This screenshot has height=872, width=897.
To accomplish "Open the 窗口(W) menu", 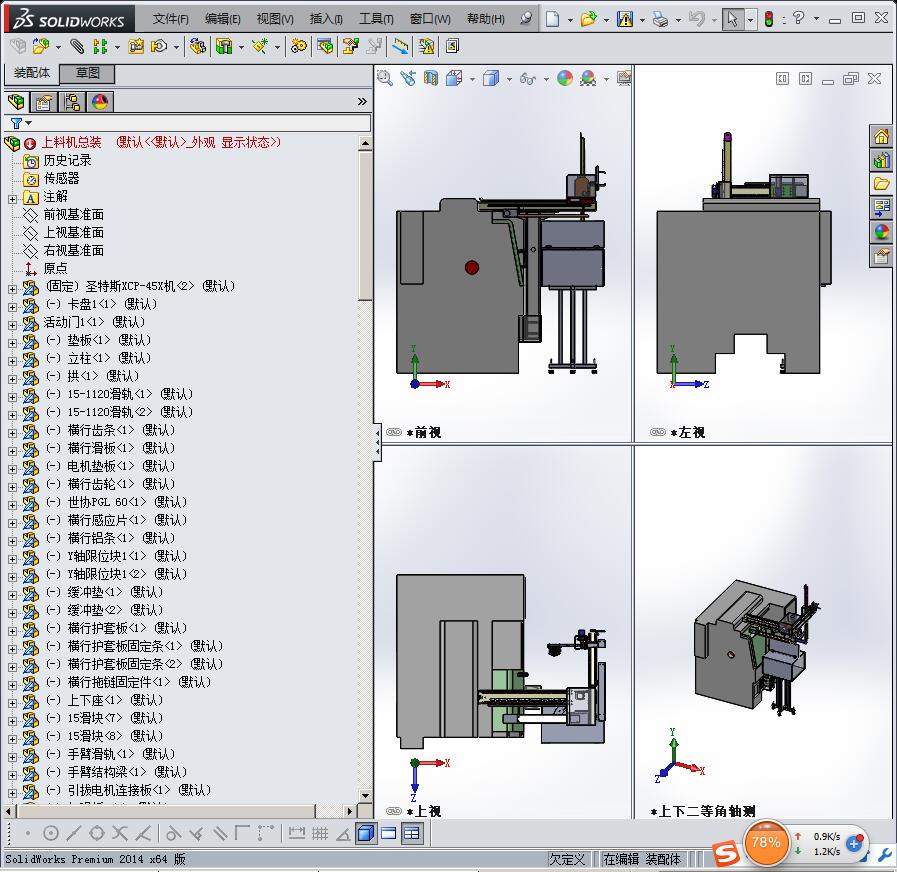I will pos(430,19).
